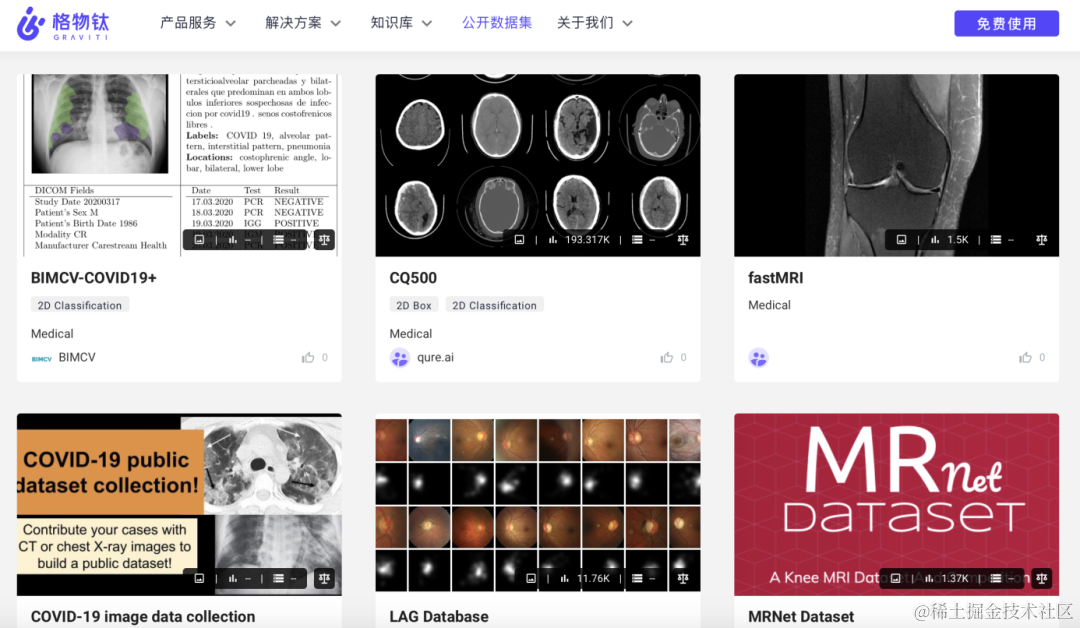Image resolution: width=1080 pixels, height=628 pixels.
Task: Open the BIMCV-COVID19+ chest X-ray thumbnail
Action: point(179,165)
